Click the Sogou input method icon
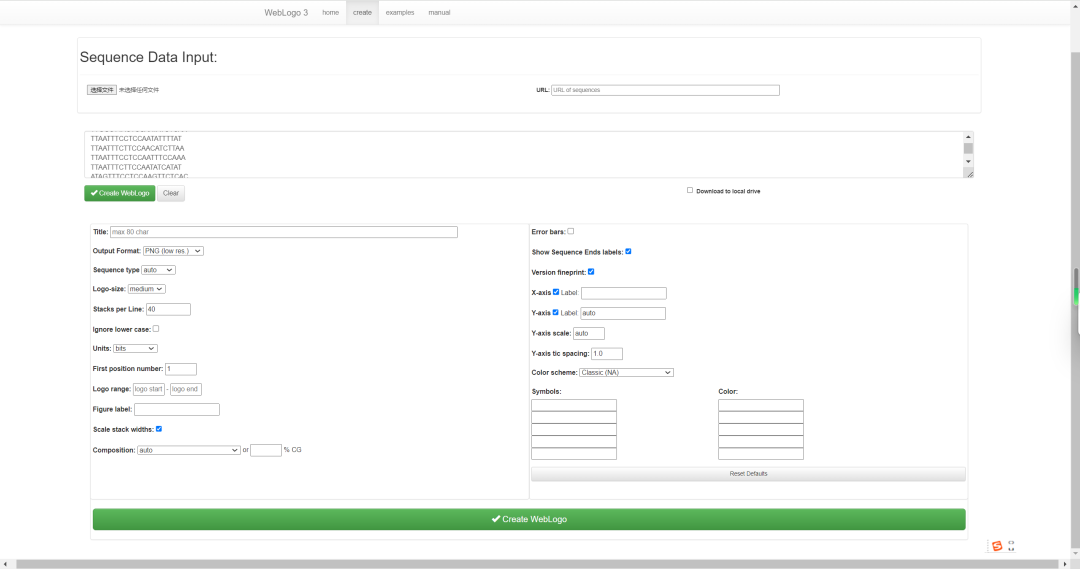The image size is (1080, 569). [x=997, y=546]
